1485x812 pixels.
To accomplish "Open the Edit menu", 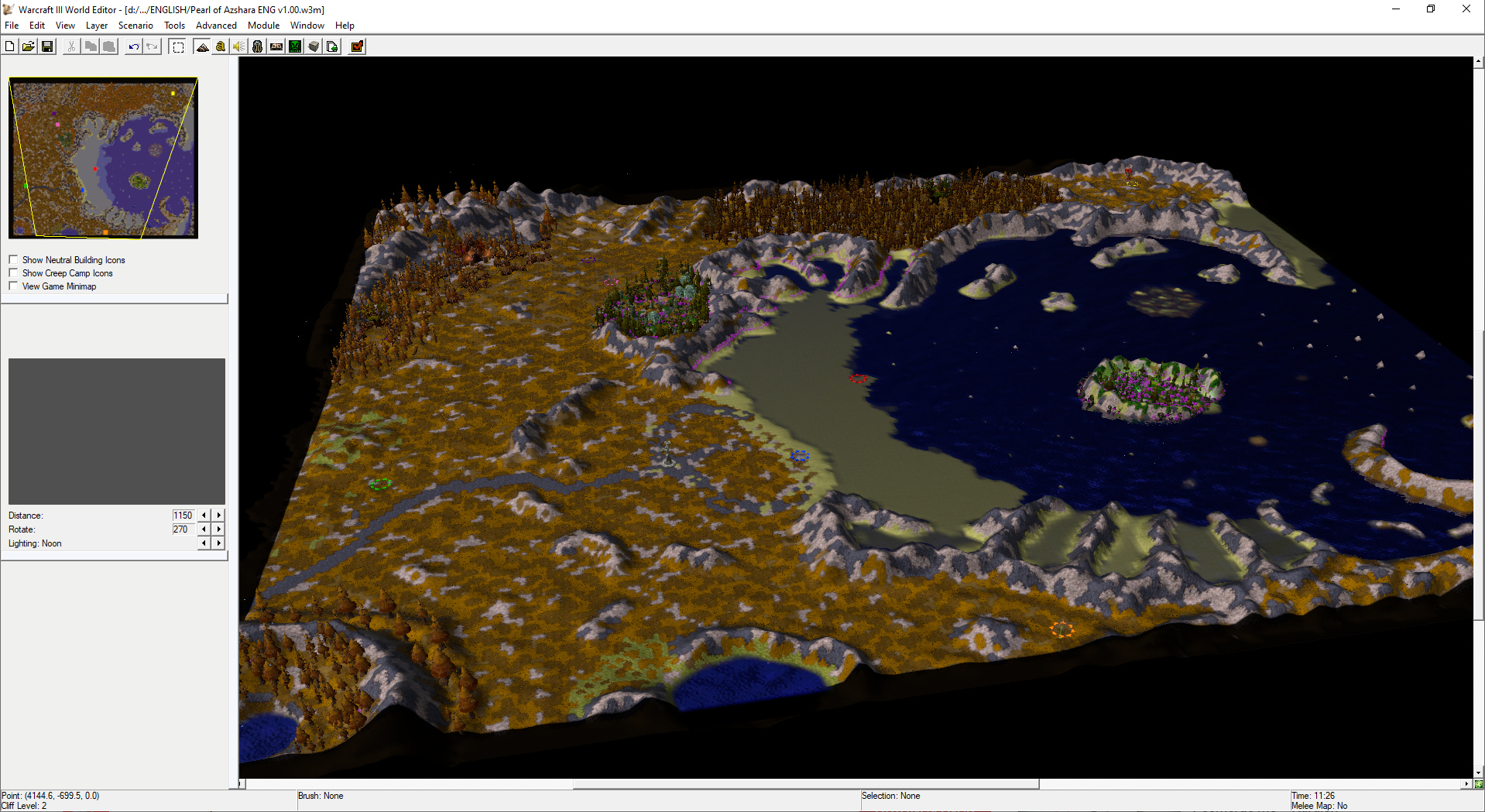I will 37,26.
